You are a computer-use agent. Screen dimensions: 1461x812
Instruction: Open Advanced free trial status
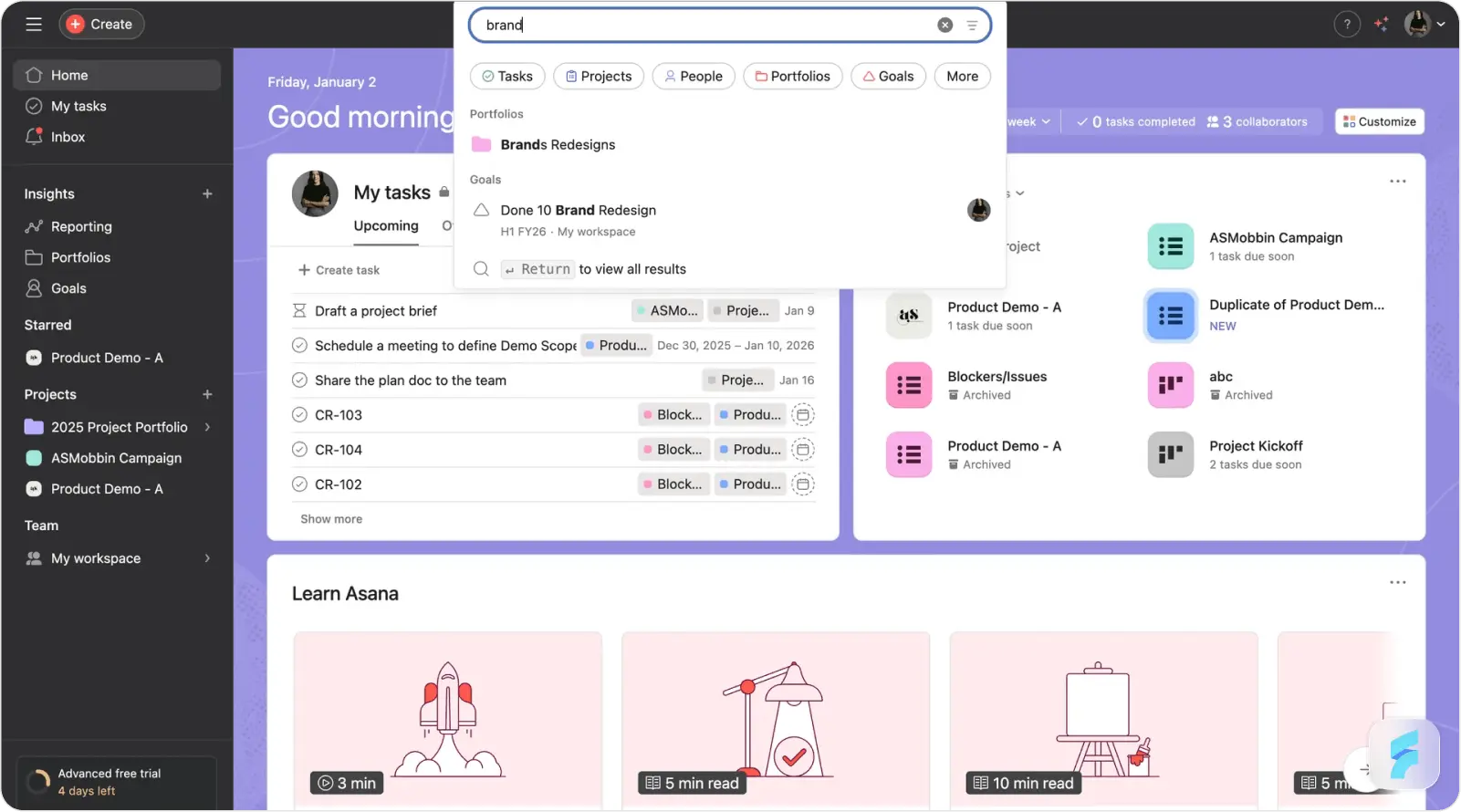(x=117, y=783)
